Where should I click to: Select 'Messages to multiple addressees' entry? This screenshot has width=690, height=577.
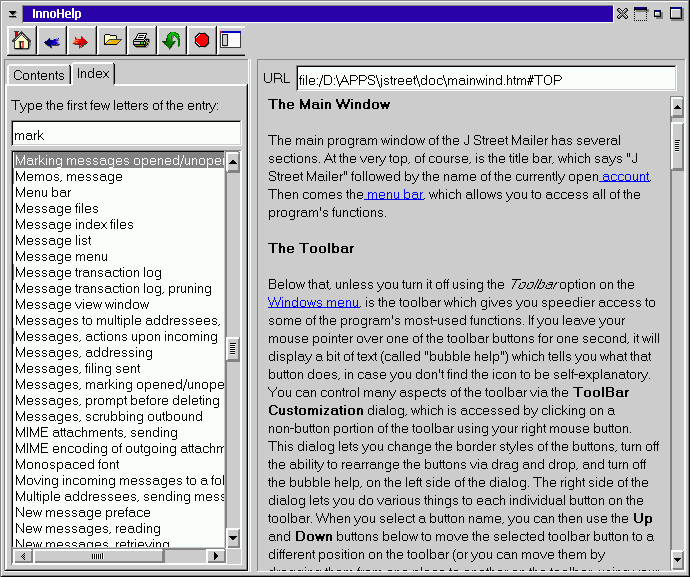(x=119, y=320)
